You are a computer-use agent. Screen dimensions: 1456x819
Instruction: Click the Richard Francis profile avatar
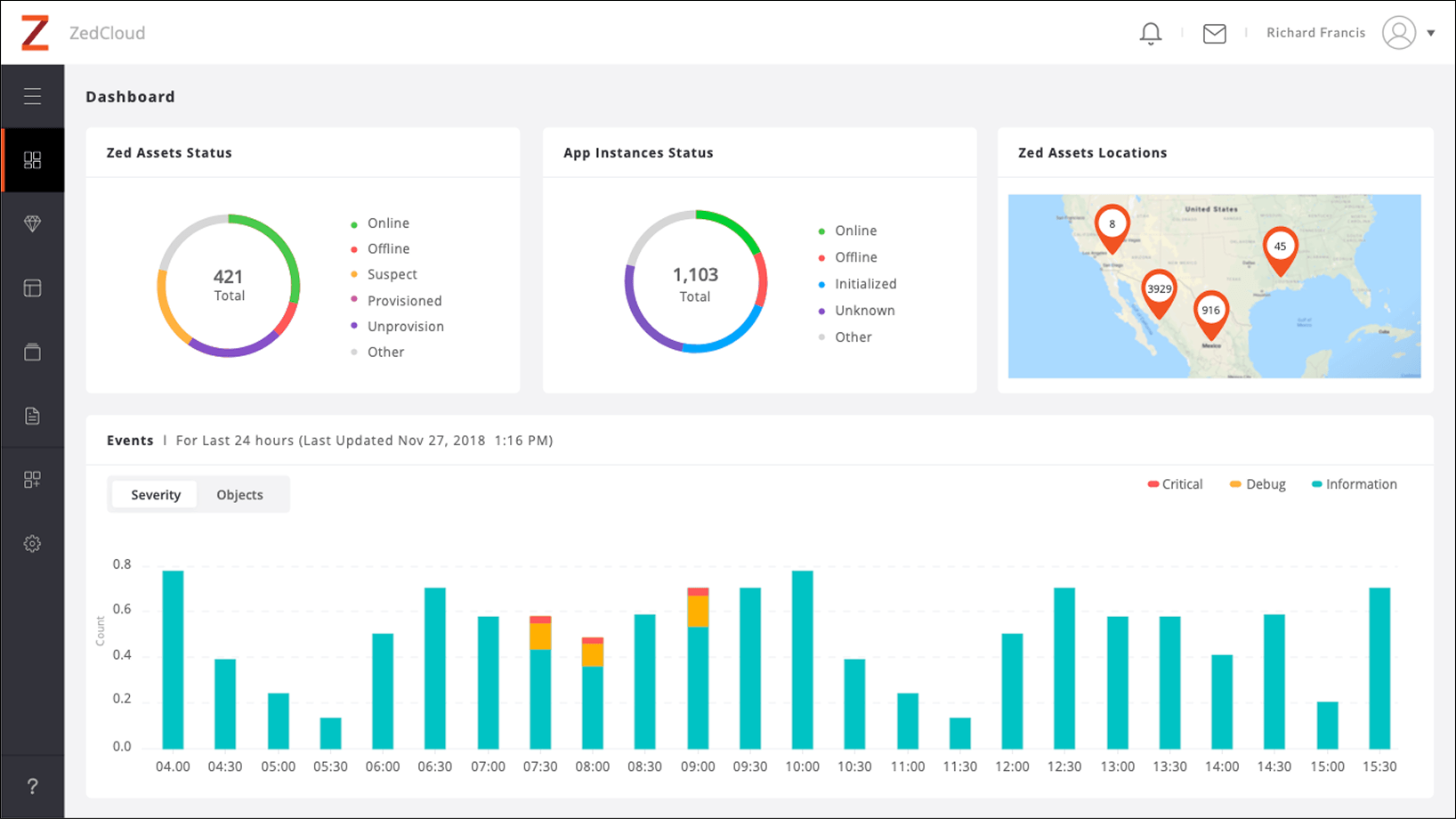pos(1398,33)
